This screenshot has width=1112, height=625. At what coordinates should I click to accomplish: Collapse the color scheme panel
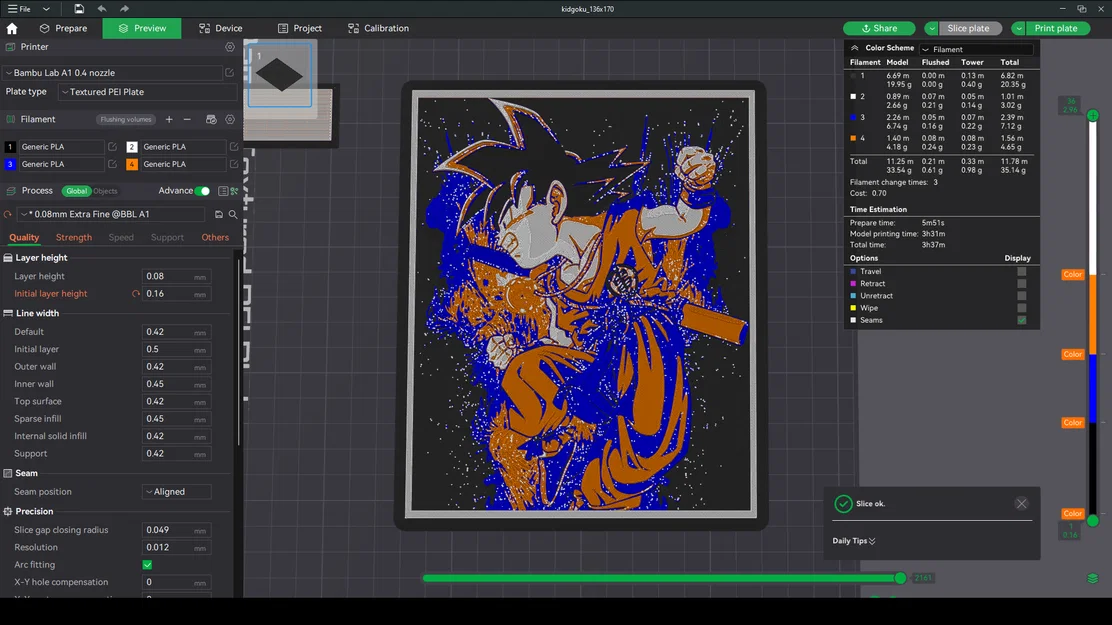855,48
